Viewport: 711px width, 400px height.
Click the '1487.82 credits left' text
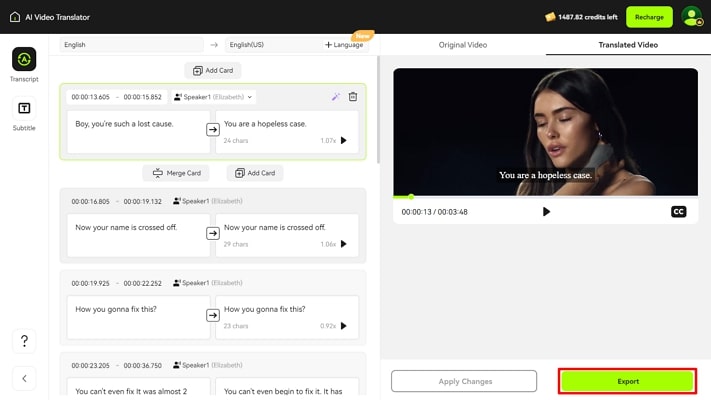(x=588, y=17)
